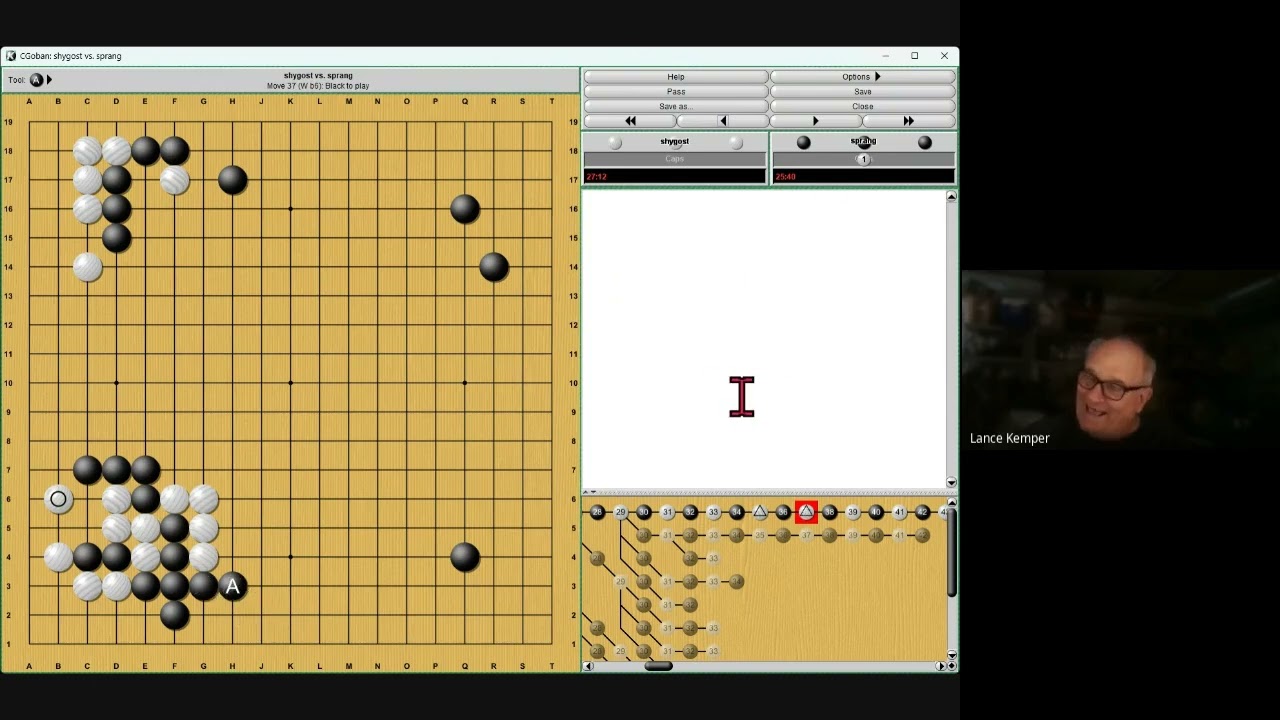Viewport: 1280px width, 720px height.
Task: Click game tree scroll left arrow
Action: pos(588,666)
